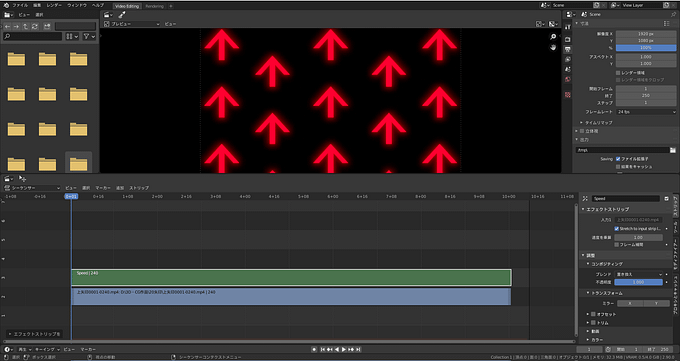This screenshot has height=361, width=680.
Task: Refresh the file browser list
Action: pos(35,26)
